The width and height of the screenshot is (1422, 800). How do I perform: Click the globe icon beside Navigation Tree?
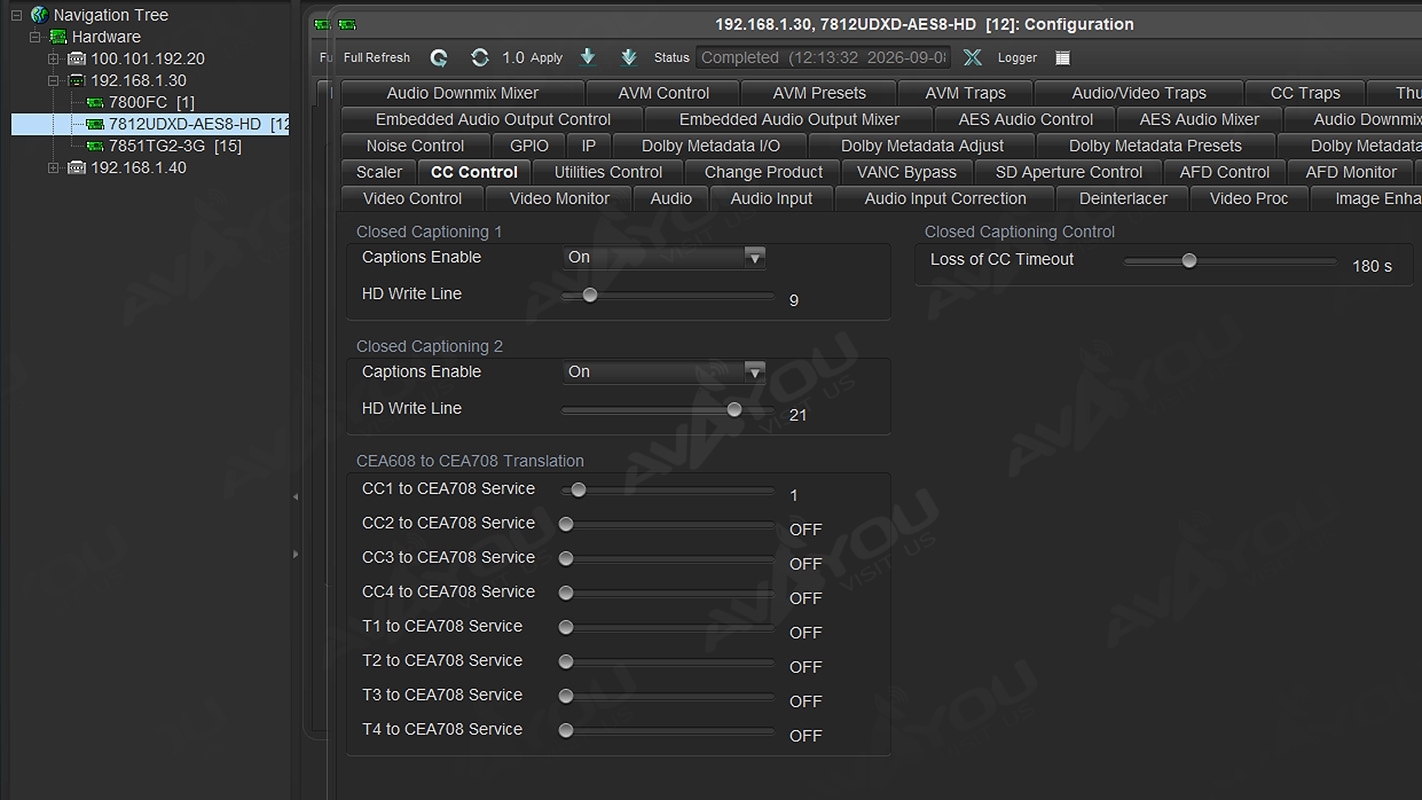(40, 15)
